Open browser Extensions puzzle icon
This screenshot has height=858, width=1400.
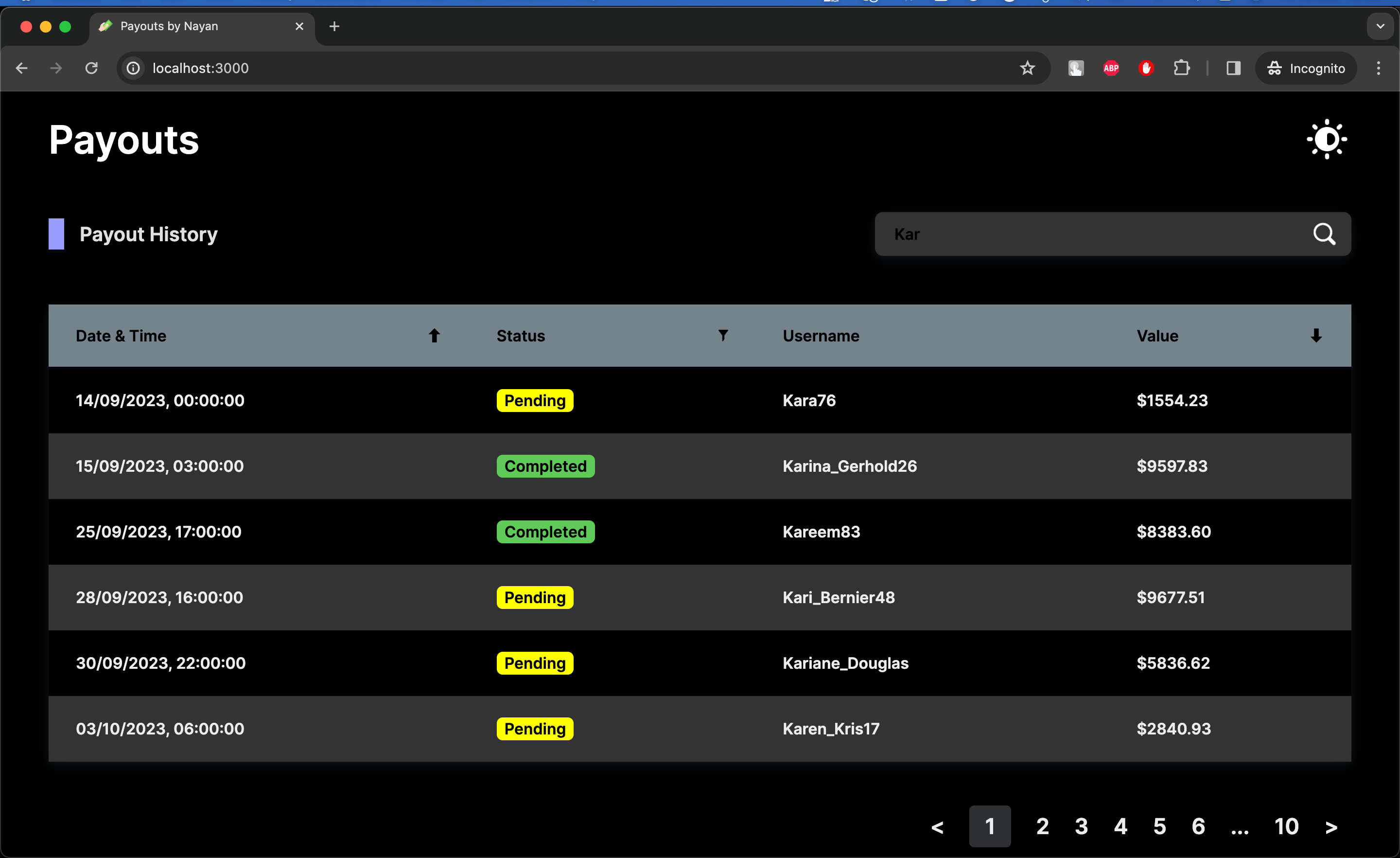[1181, 68]
